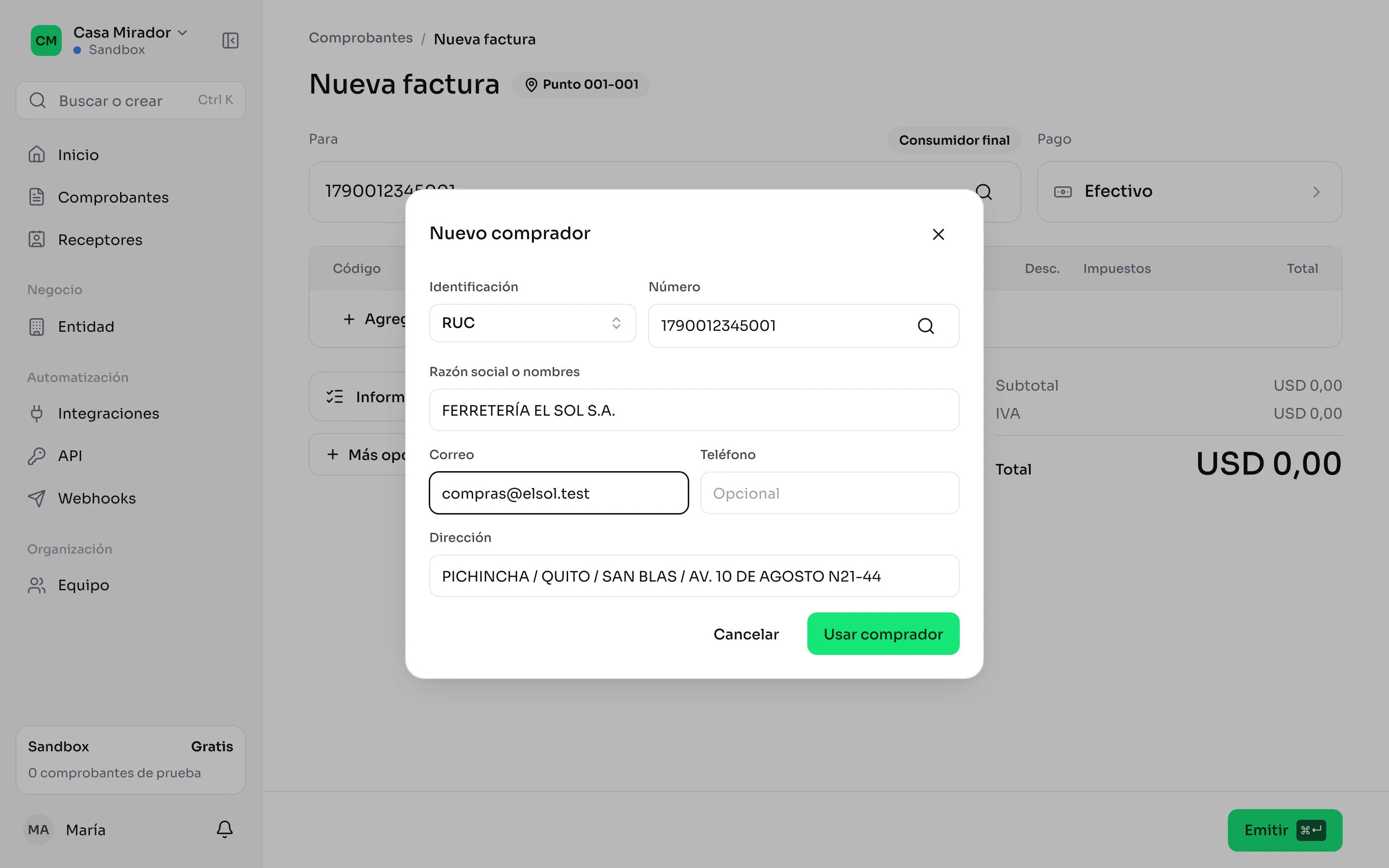
Task: Click the chevron arrow in Efectivo
Action: click(x=1316, y=192)
